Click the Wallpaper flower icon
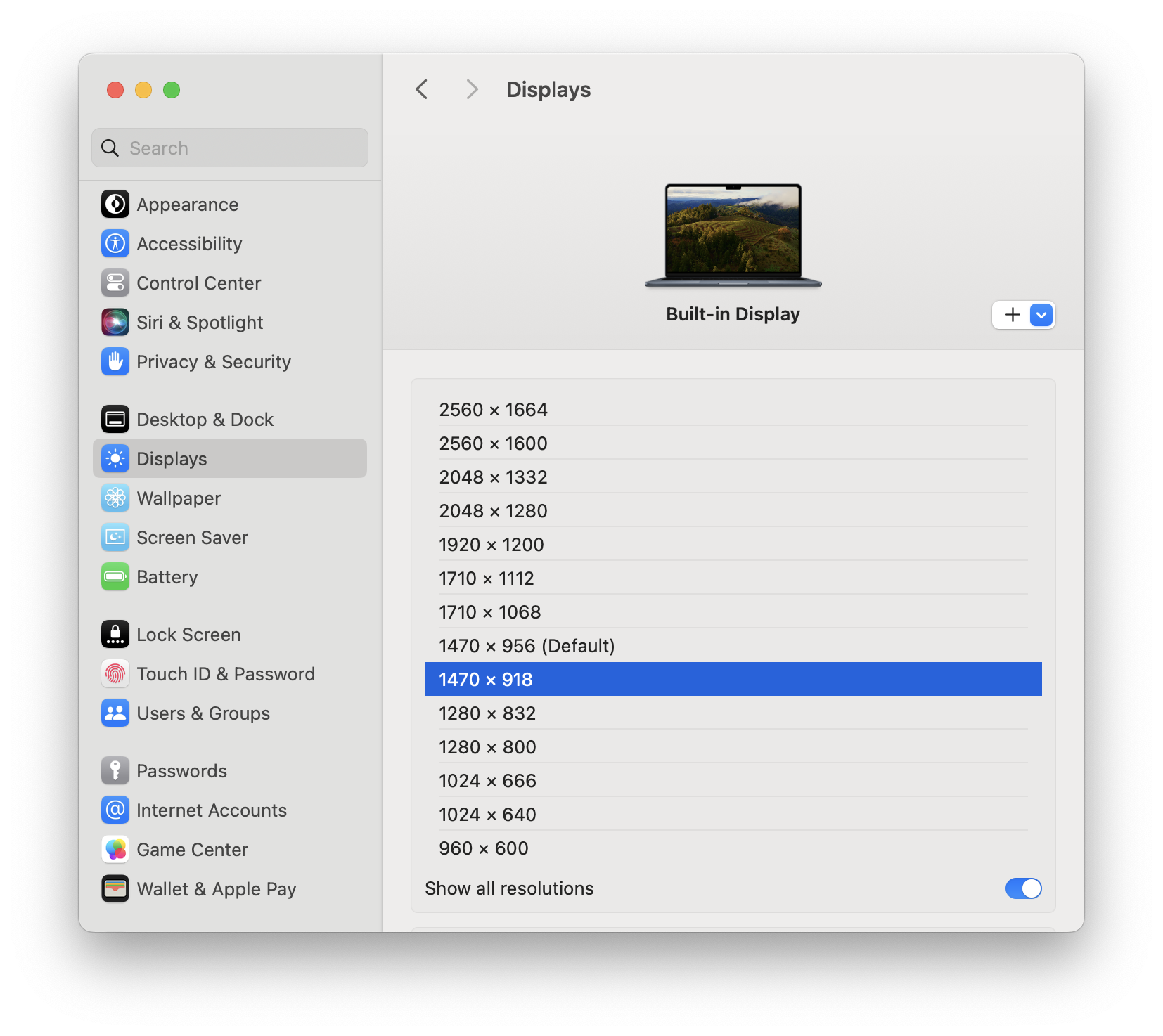1163x1036 pixels. (x=115, y=498)
